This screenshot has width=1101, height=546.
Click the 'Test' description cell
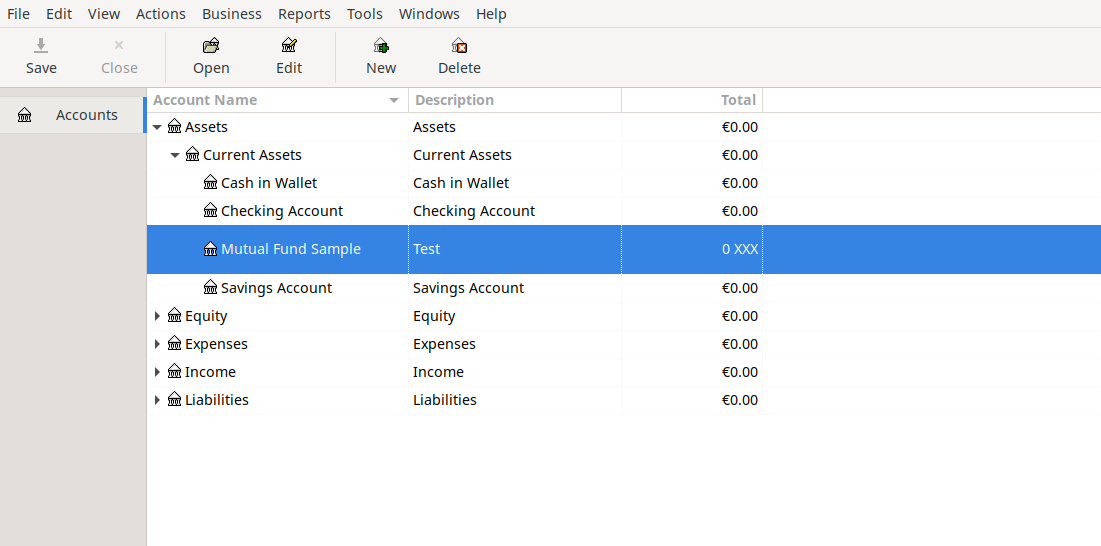tap(515, 249)
